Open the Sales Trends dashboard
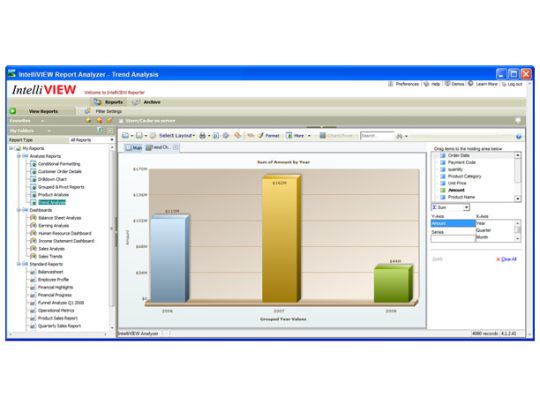The height and width of the screenshot is (405, 540). pos(50,256)
